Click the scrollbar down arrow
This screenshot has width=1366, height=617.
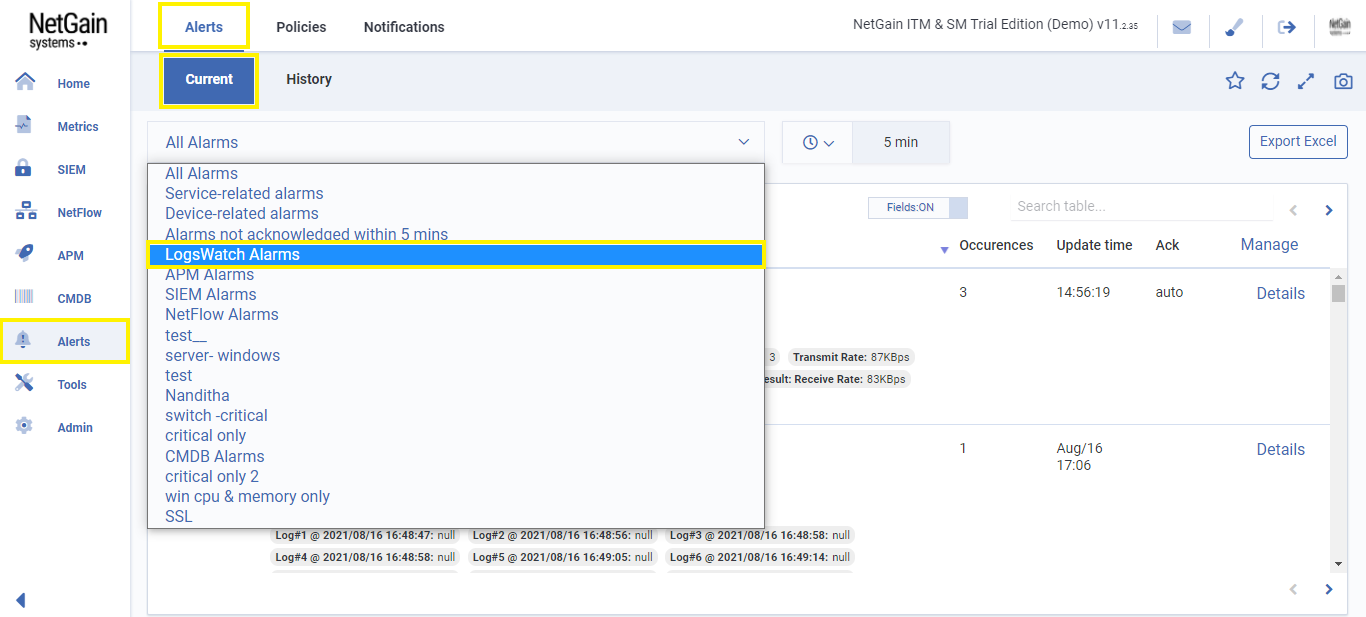point(1338,564)
